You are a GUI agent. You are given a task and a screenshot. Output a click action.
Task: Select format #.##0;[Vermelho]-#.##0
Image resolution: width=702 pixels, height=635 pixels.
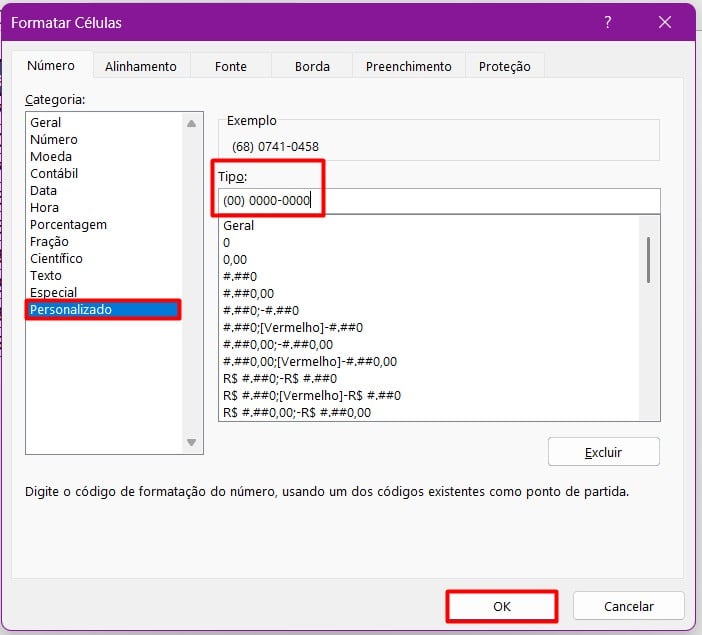429,327
